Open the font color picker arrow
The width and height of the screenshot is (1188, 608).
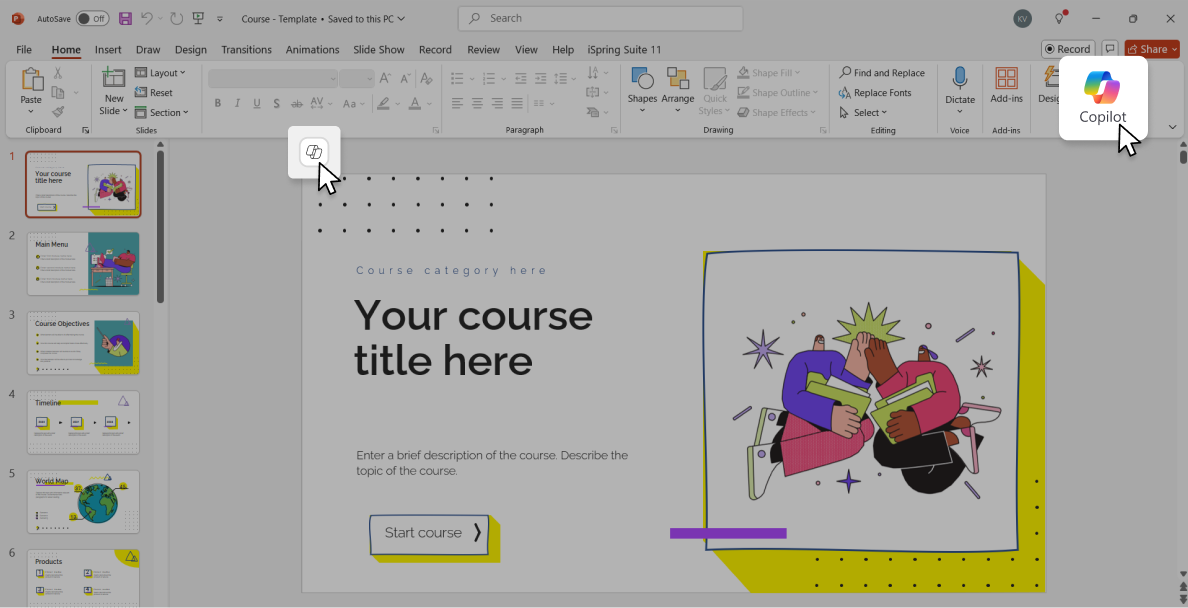[429, 103]
